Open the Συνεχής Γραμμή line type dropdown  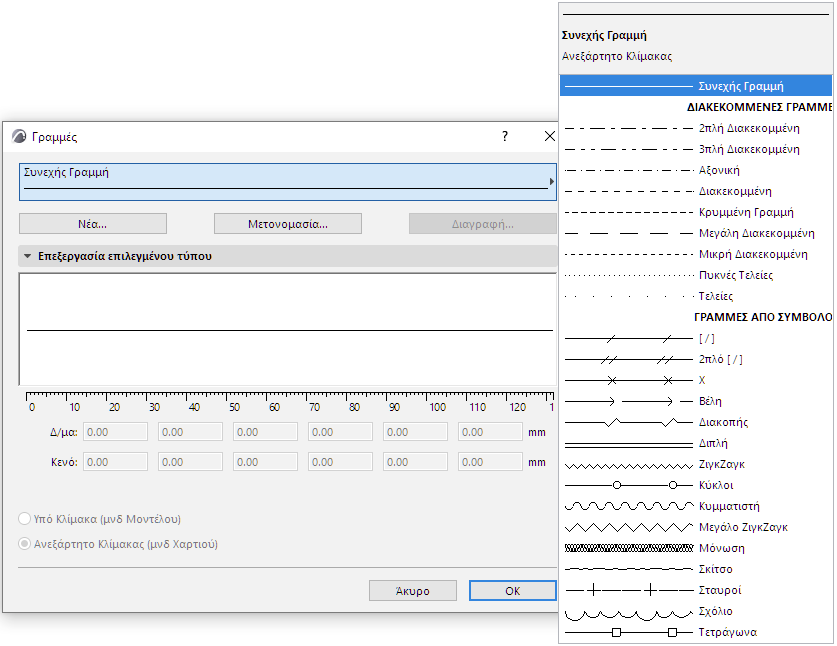[x=288, y=182]
